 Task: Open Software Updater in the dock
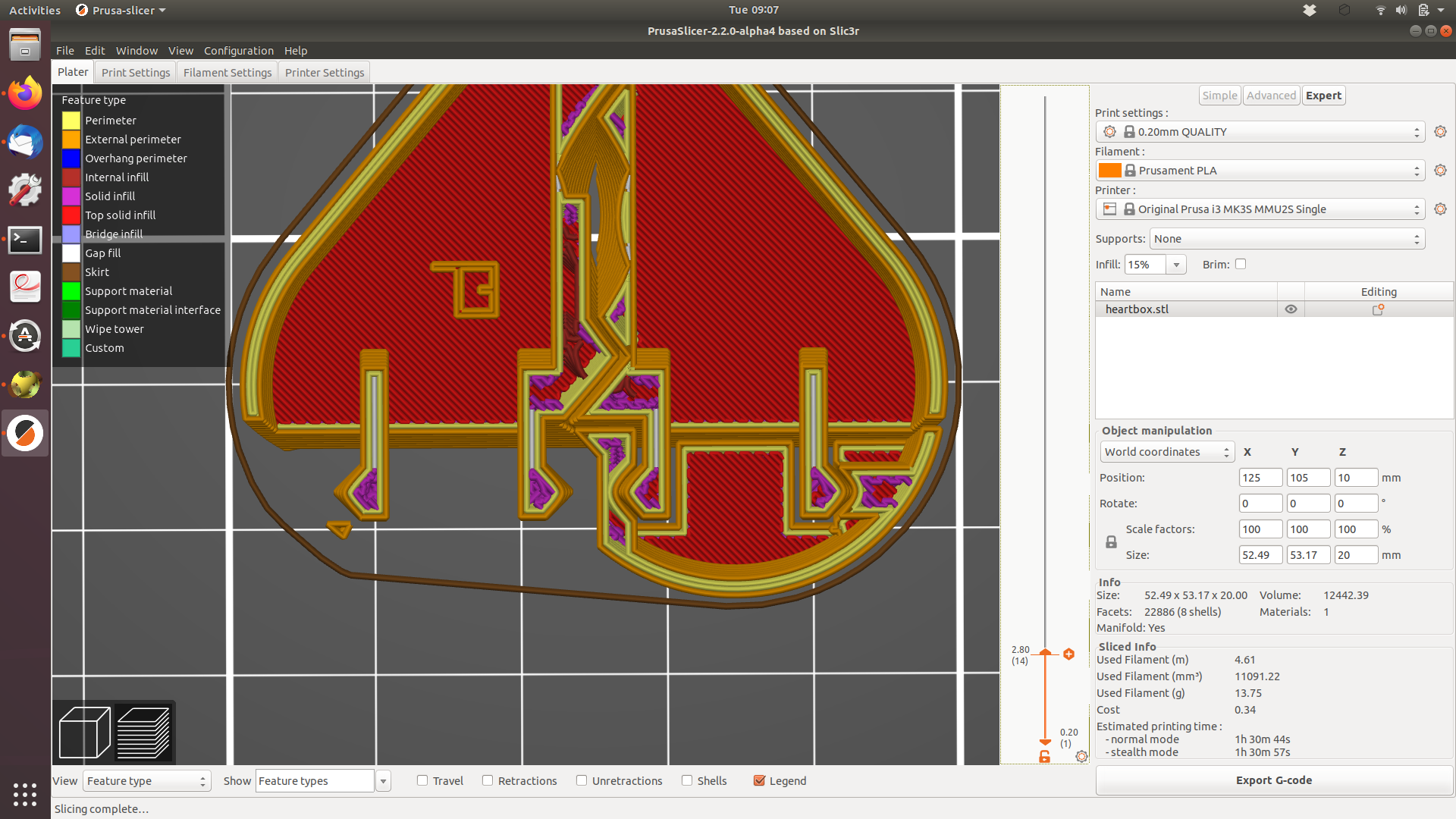coord(25,336)
